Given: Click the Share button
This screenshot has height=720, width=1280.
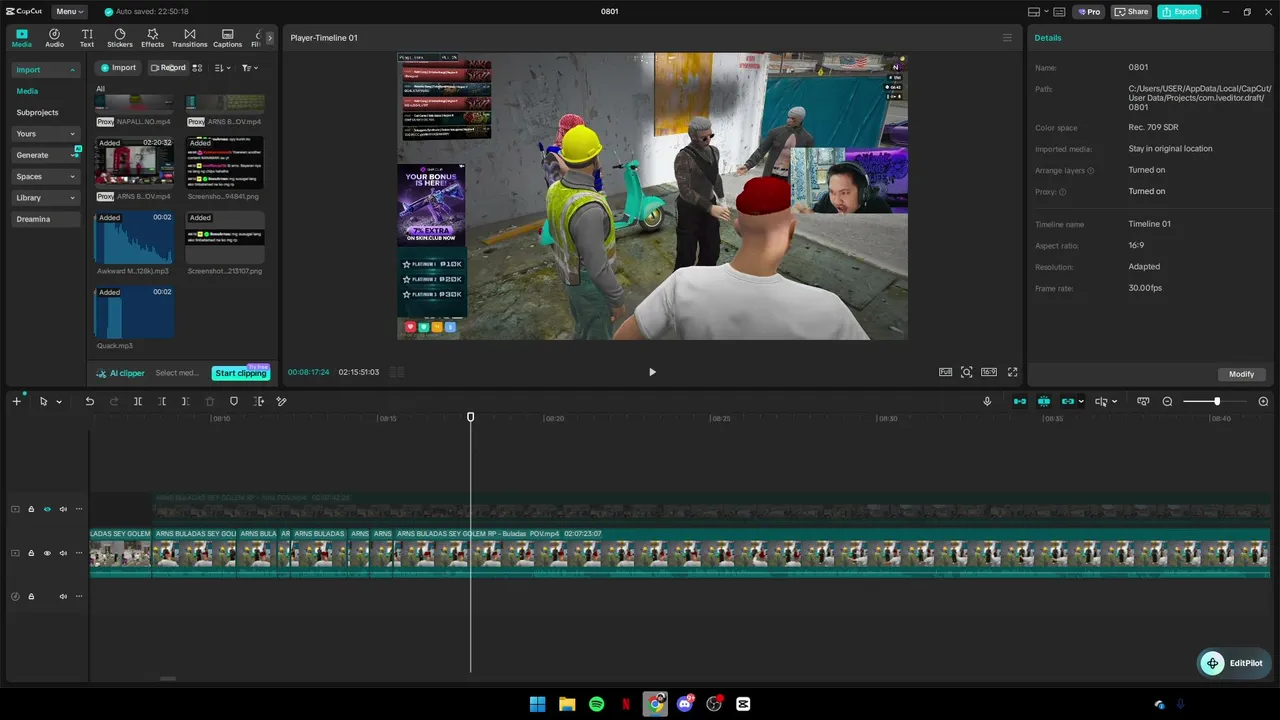Looking at the screenshot, I should 1131,12.
